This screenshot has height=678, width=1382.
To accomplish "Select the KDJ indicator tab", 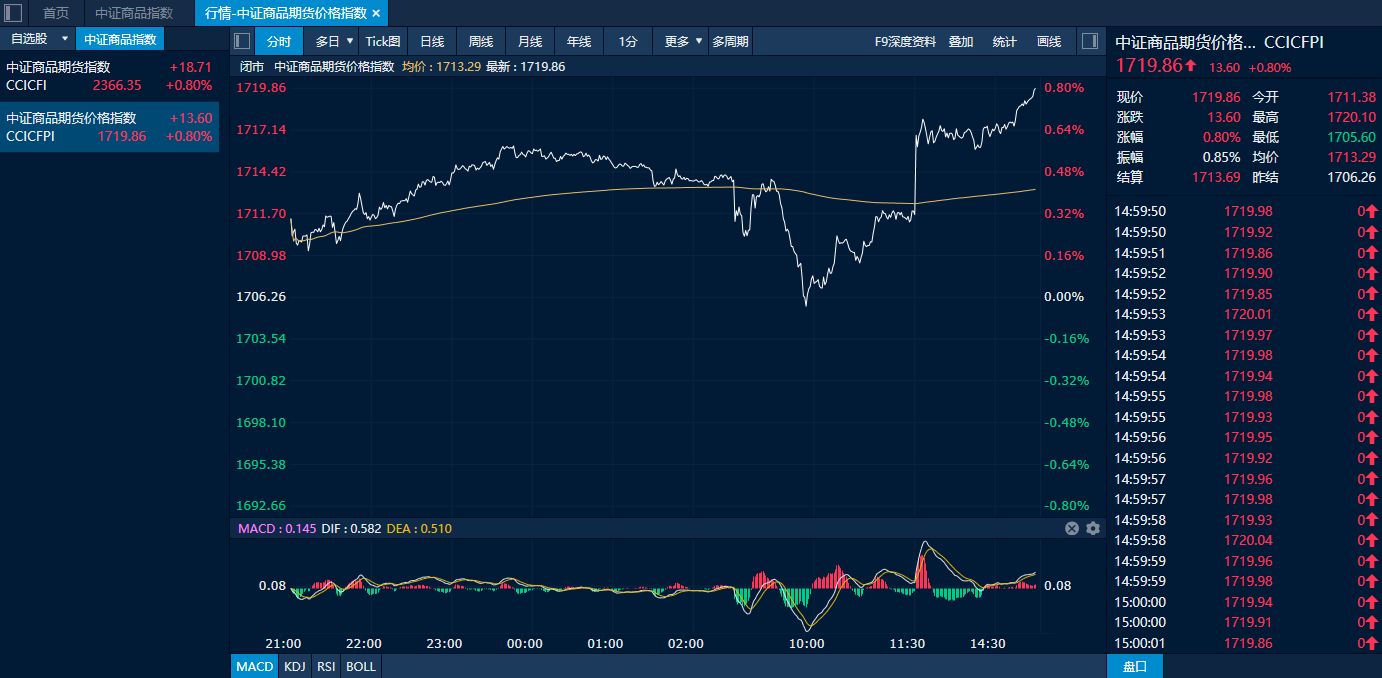I will (294, 666).
